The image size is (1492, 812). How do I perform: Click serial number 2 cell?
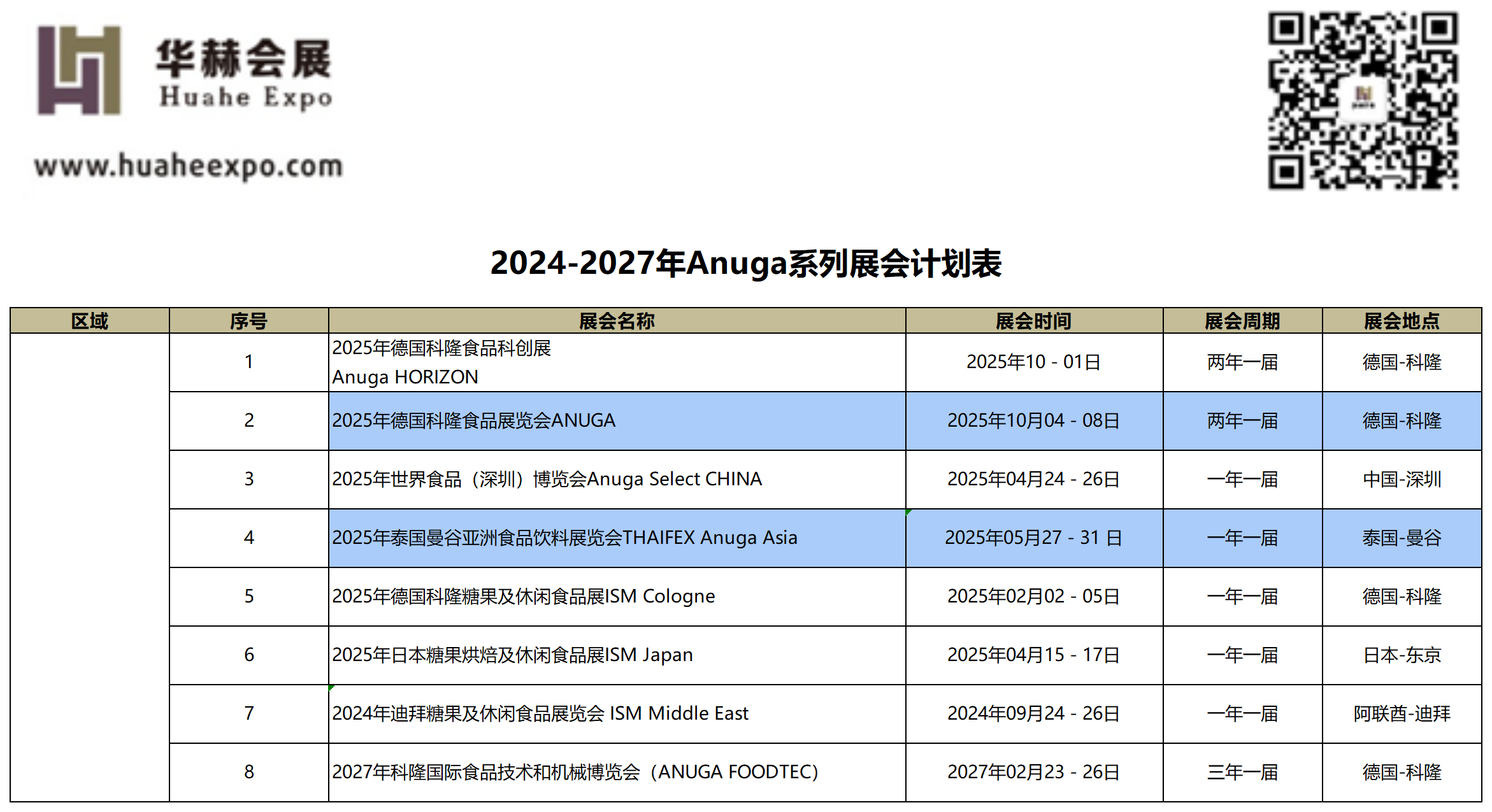[249, 421]
